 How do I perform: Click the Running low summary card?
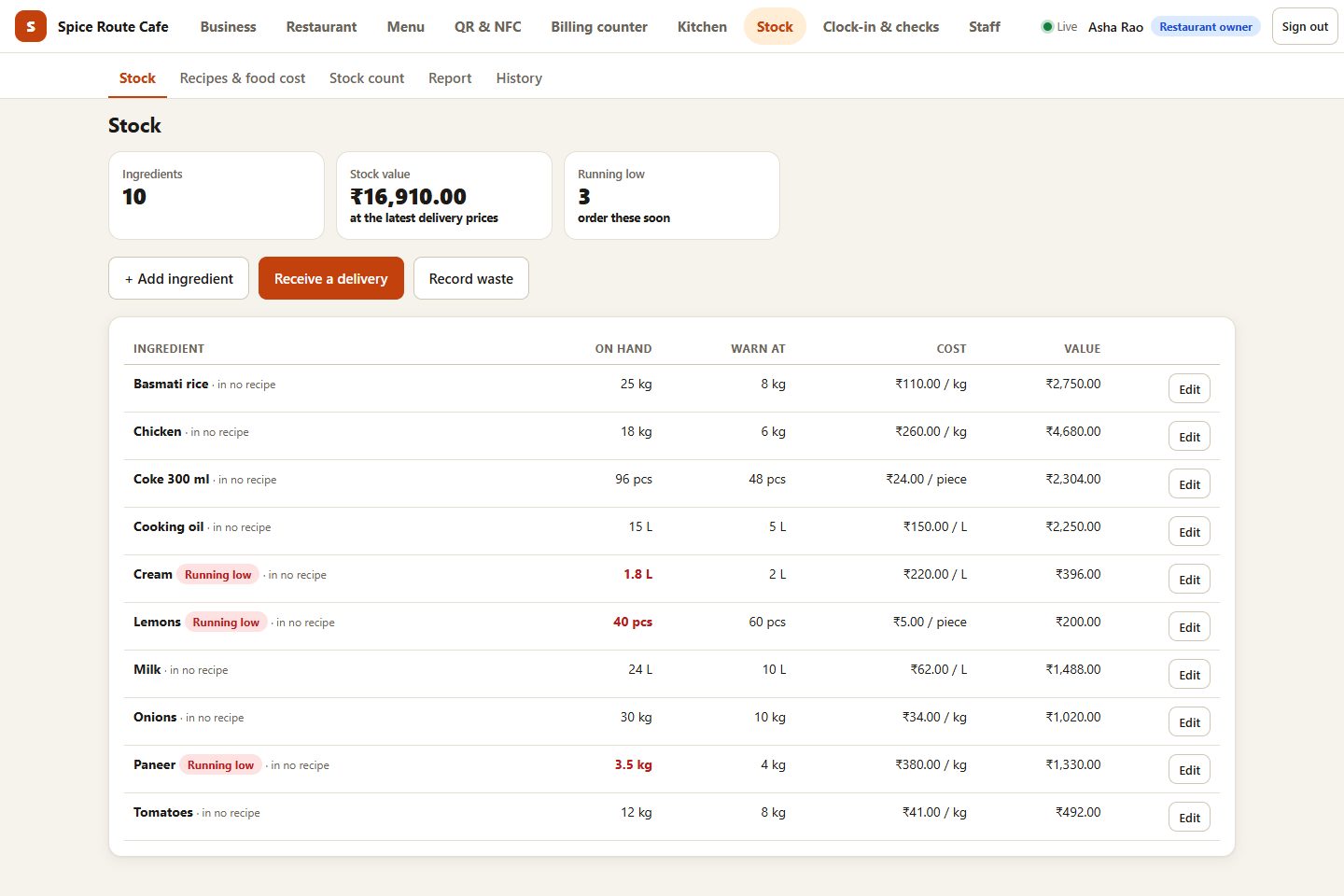click(672, 196)
